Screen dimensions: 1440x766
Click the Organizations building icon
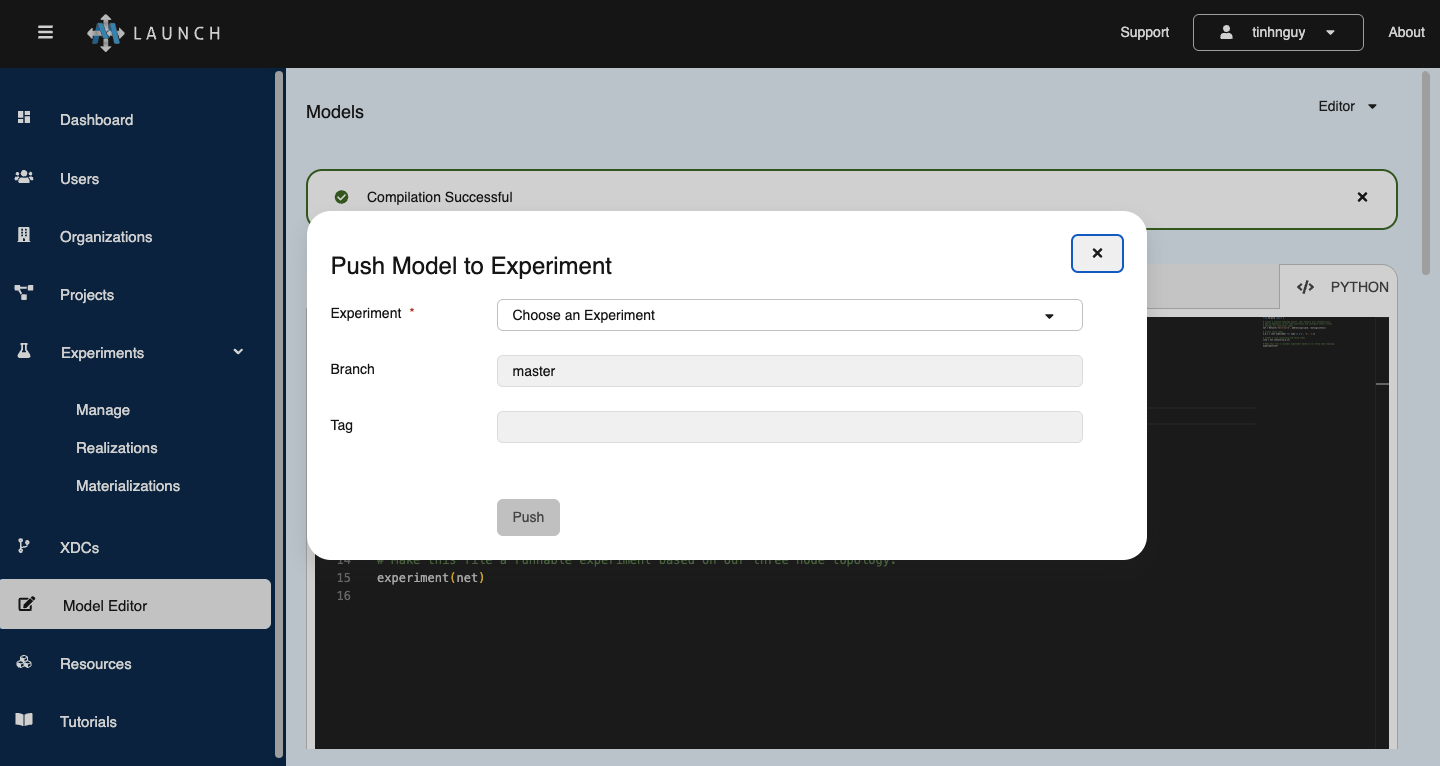pos(24,235)
